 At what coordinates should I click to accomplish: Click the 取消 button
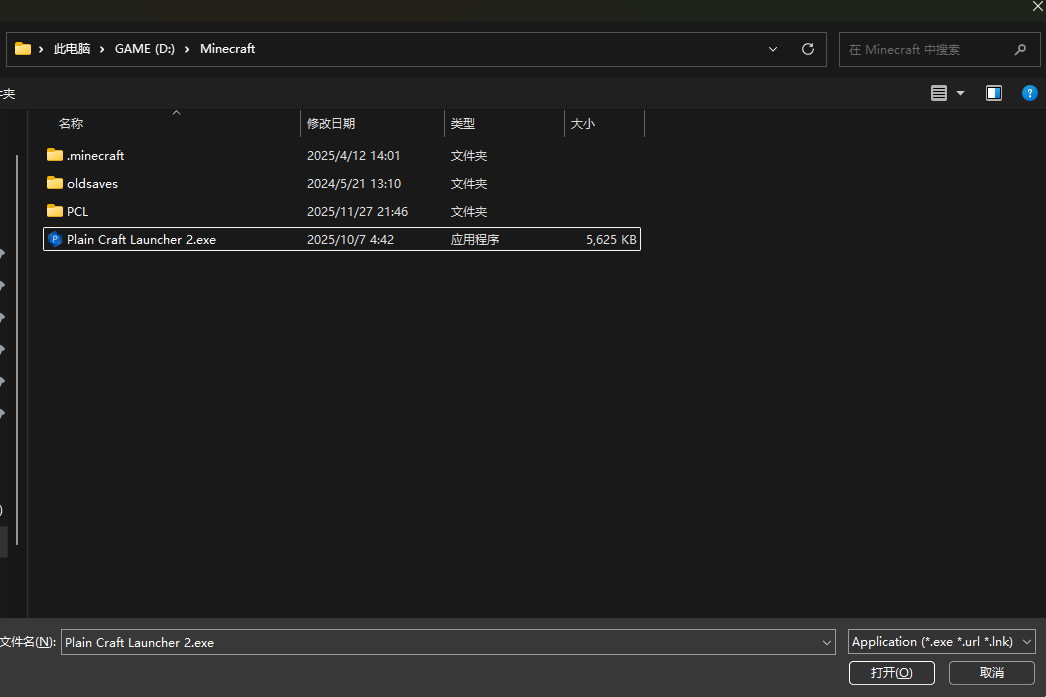991,672
